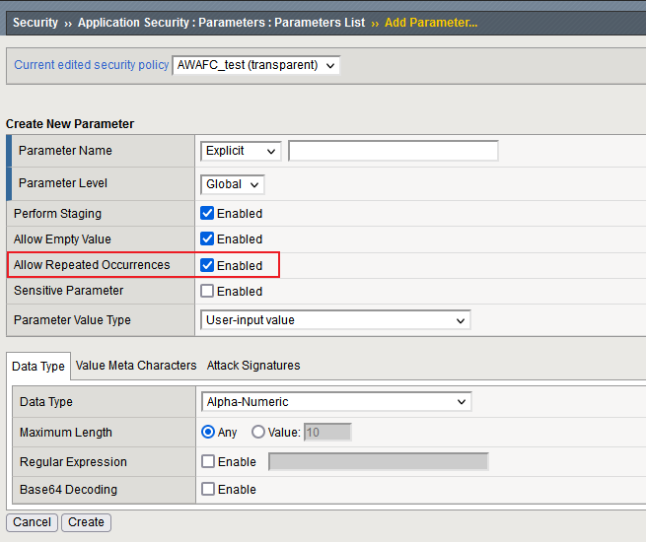Click the Cancel button

coord(32,522)
